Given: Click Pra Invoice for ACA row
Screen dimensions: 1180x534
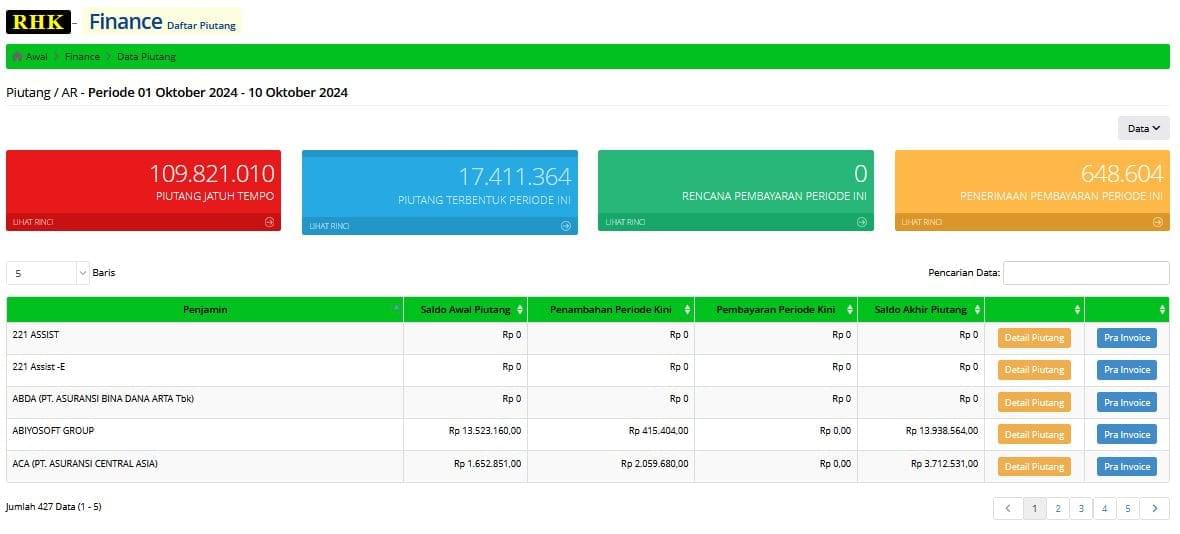Looking at the screenshot, I should [1126, 467].
